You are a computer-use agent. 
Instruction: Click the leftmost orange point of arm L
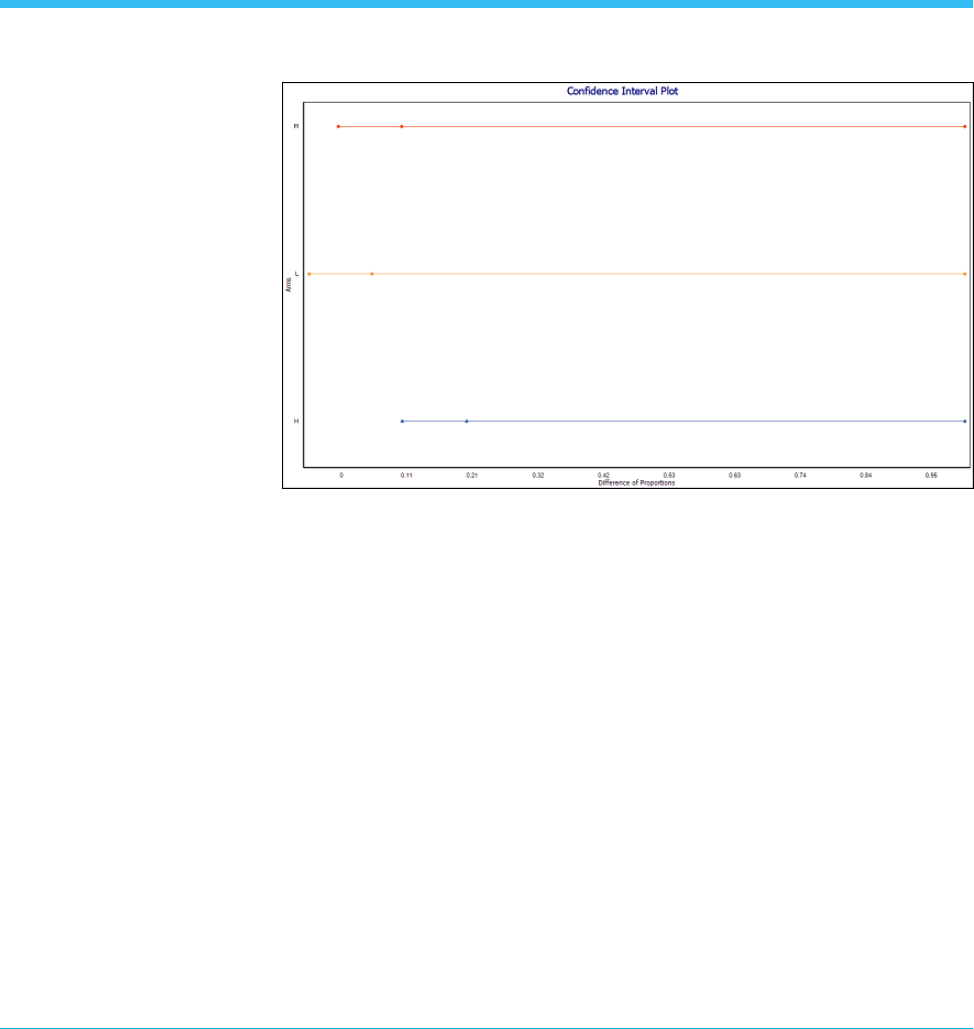(x=309, y=274)
